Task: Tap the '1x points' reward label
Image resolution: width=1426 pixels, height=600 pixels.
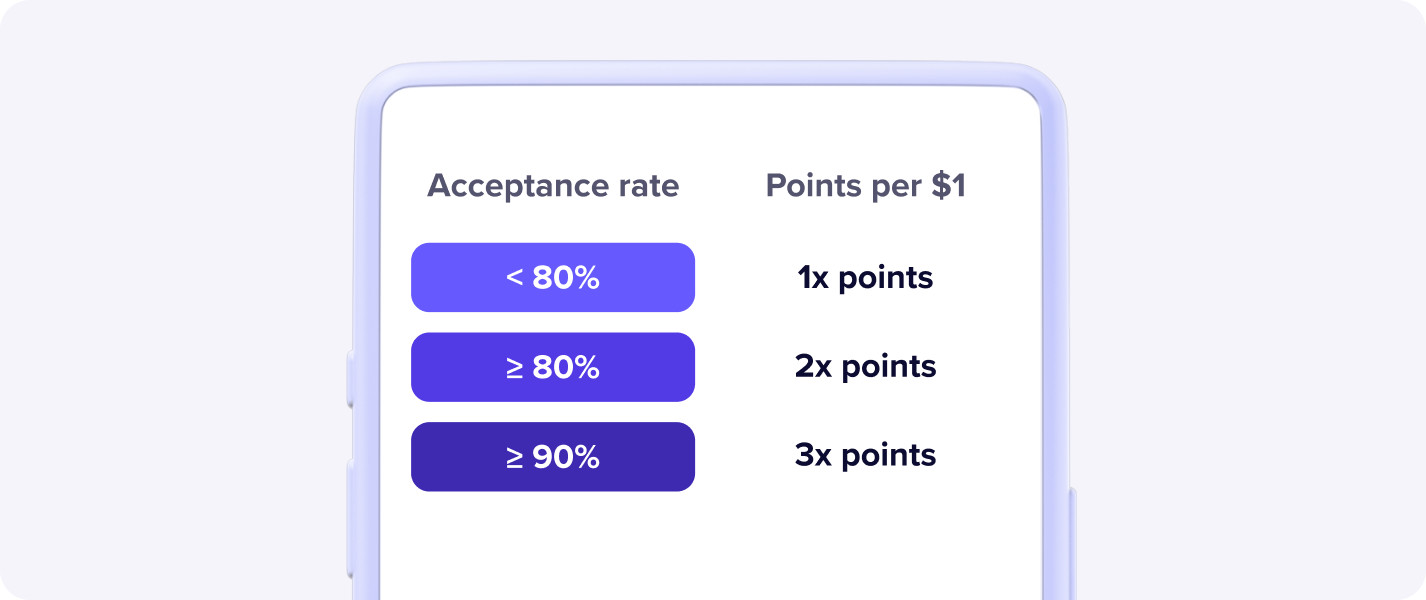Action: pos(866,277)
